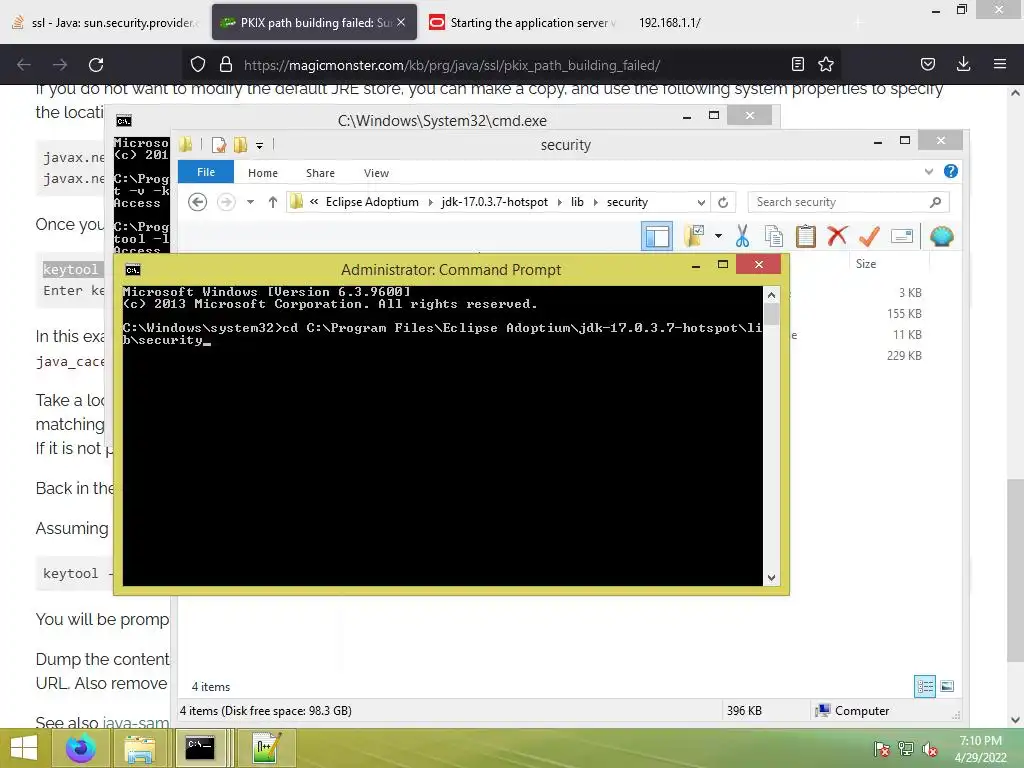
Task: Click the network icon in system tray
Action: 905,749
